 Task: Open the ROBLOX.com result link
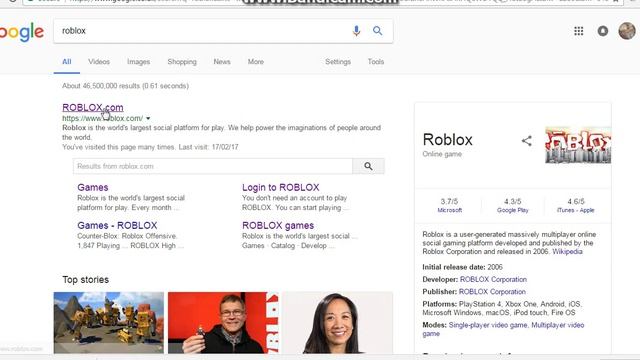coord(93,107)
